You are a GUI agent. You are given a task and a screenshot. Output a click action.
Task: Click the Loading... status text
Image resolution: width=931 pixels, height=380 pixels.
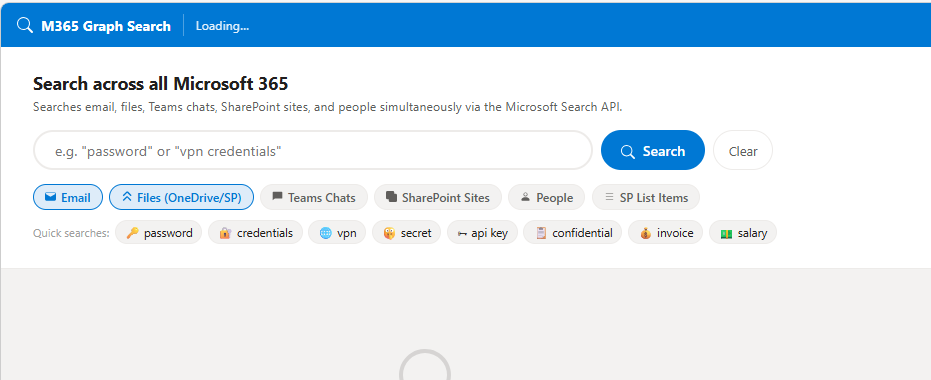click(222, 26)
